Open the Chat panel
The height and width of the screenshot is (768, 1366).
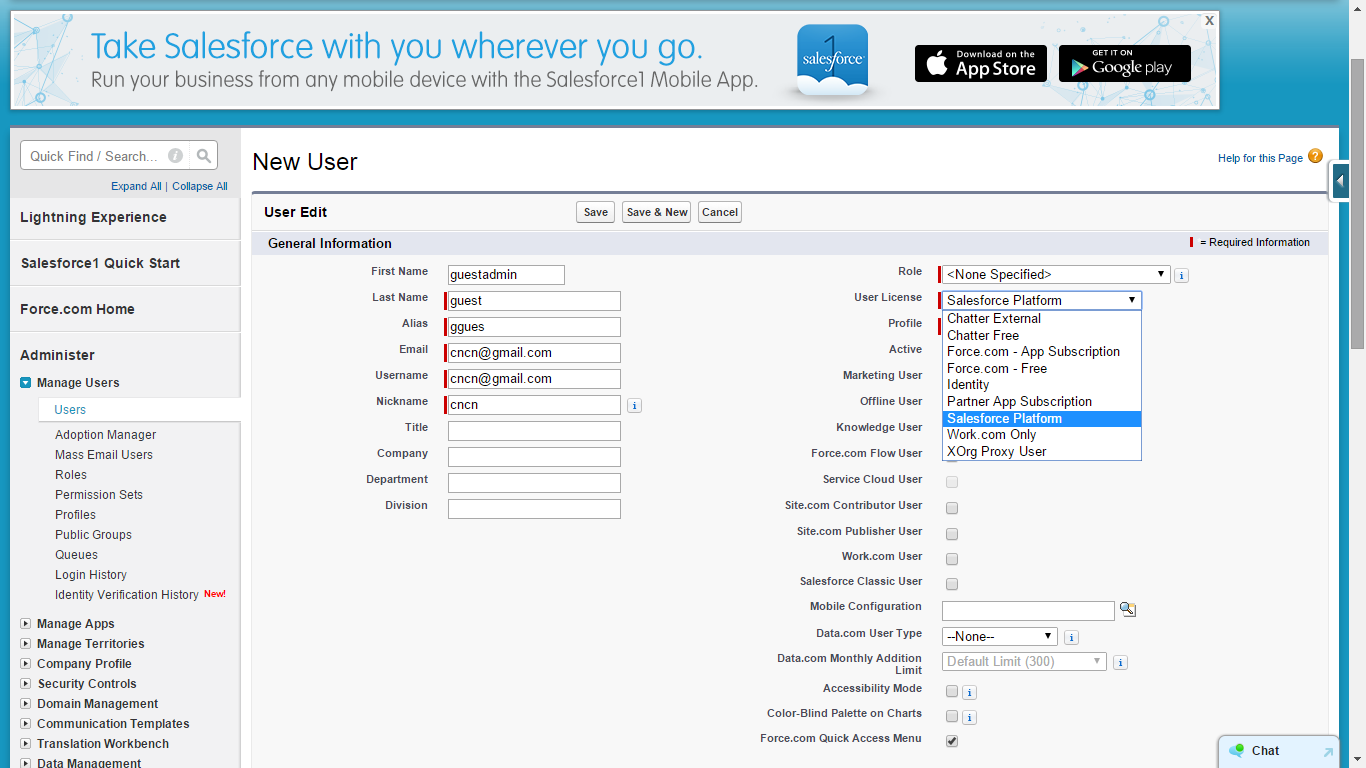coord(1278,751)
